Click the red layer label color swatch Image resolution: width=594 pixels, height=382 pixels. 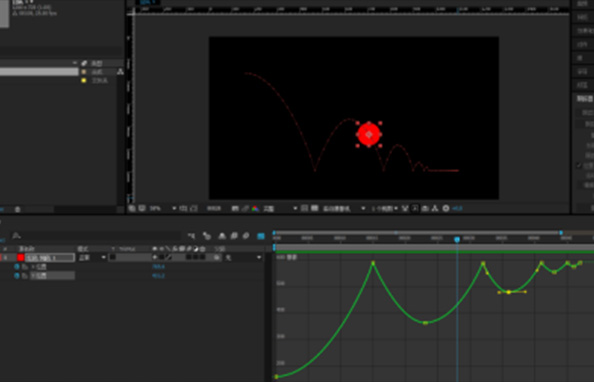pos(21,258)
